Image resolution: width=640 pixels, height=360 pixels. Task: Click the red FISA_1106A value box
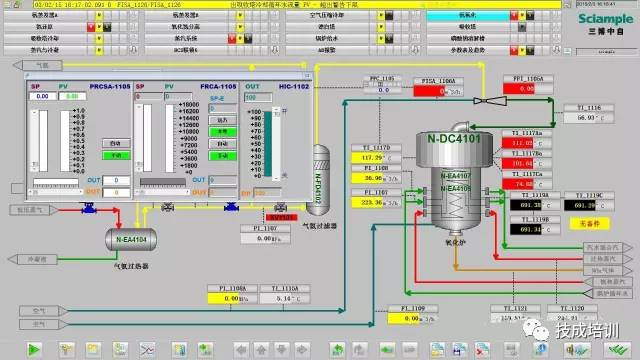pos(429,91)
